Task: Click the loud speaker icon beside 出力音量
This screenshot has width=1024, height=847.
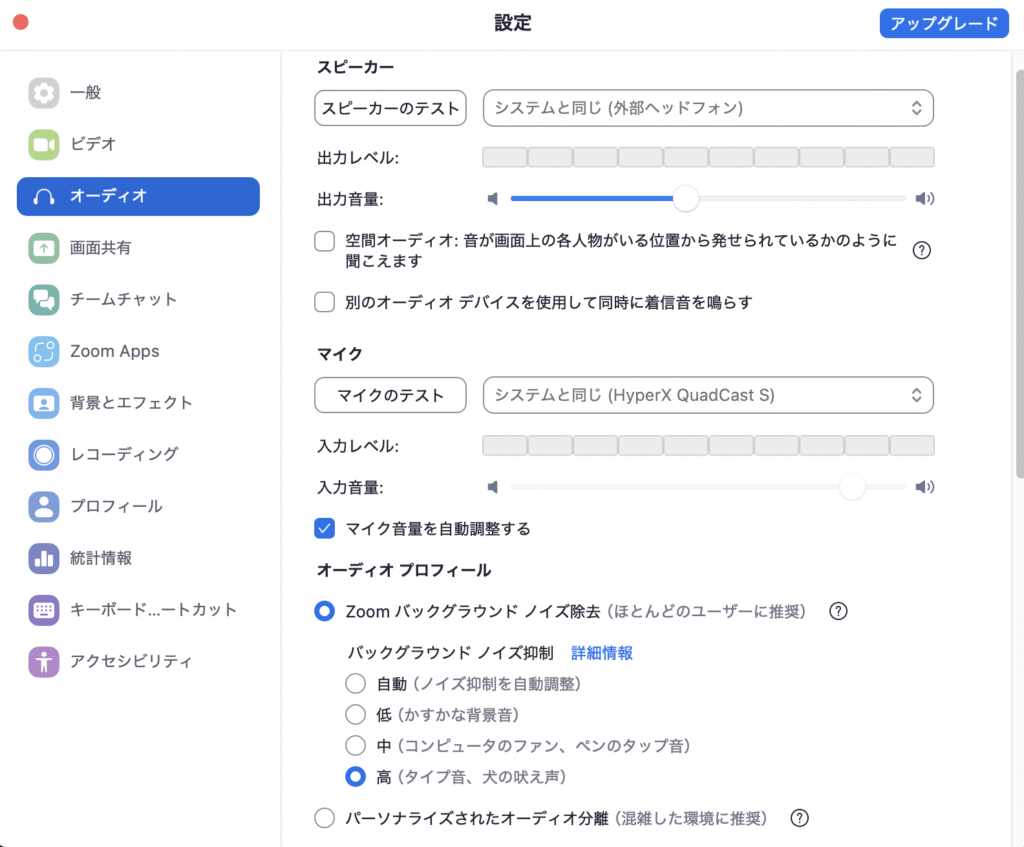Action: click(x=925, y=199)
